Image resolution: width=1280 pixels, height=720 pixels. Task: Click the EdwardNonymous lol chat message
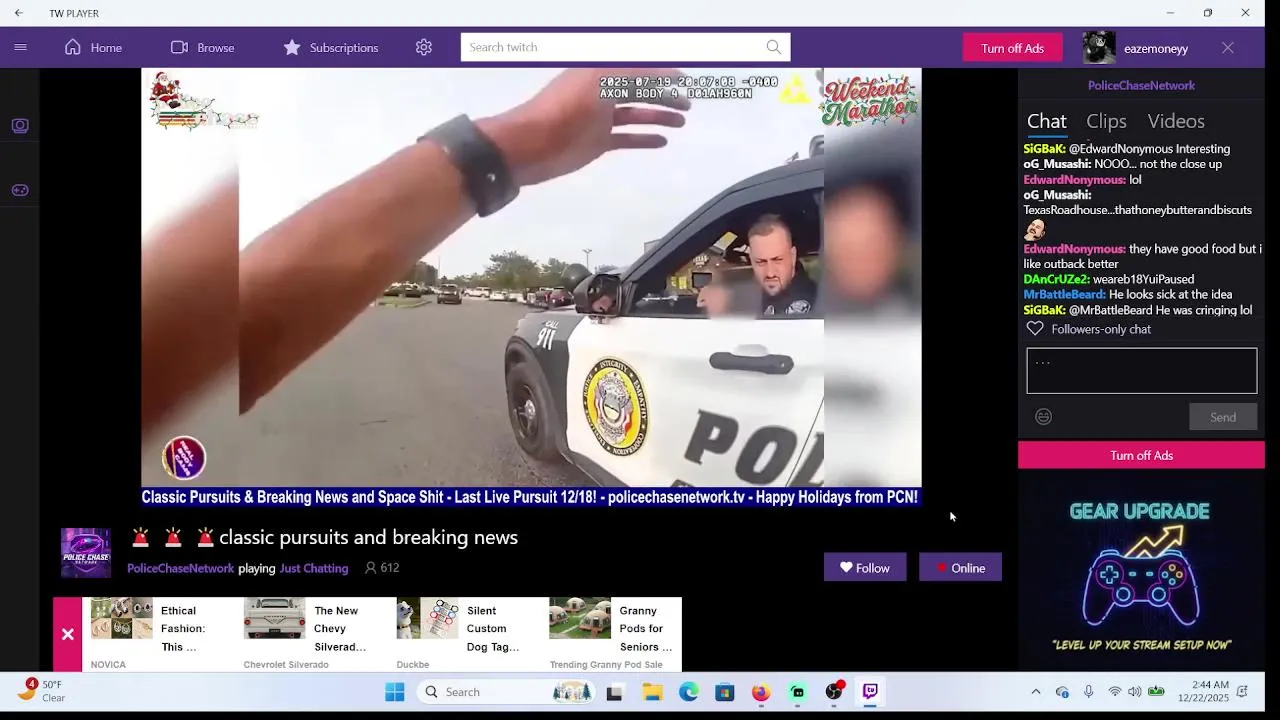[x=1082, y=180]
